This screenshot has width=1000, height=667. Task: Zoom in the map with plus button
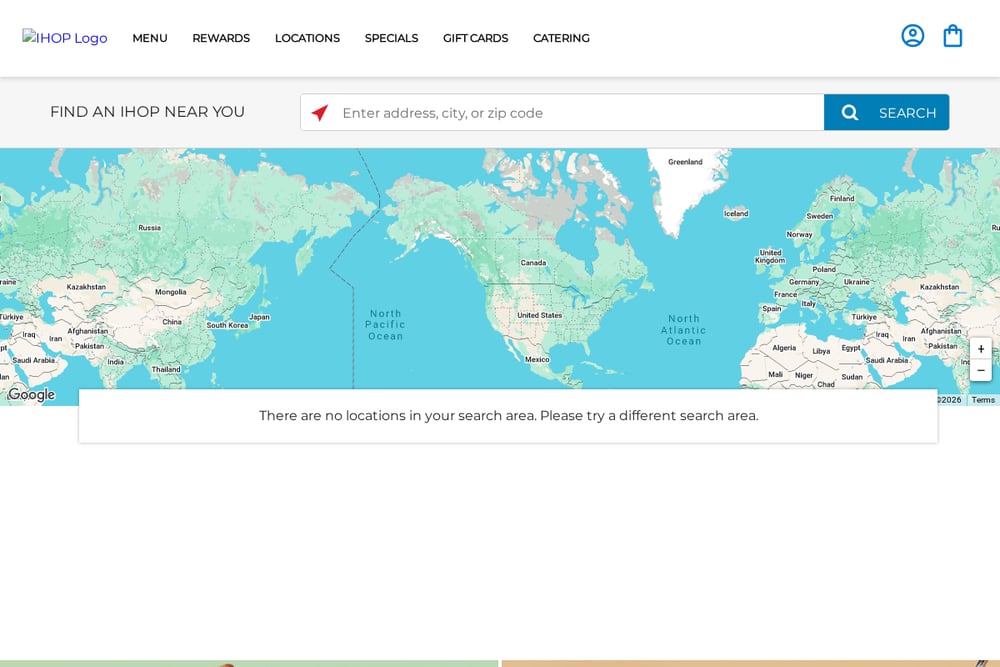pos(981,349)
